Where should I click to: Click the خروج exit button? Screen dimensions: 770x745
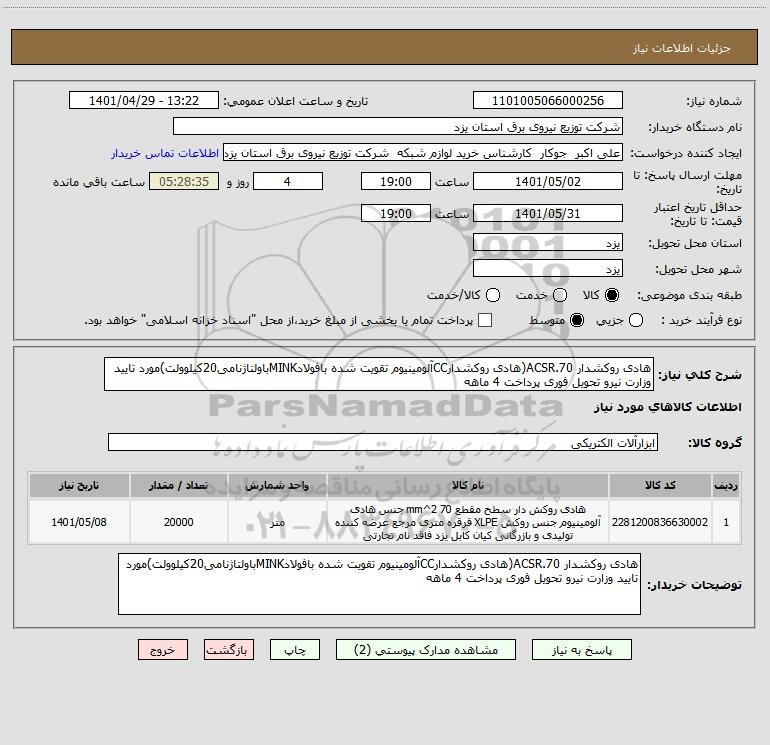point(163,650)
